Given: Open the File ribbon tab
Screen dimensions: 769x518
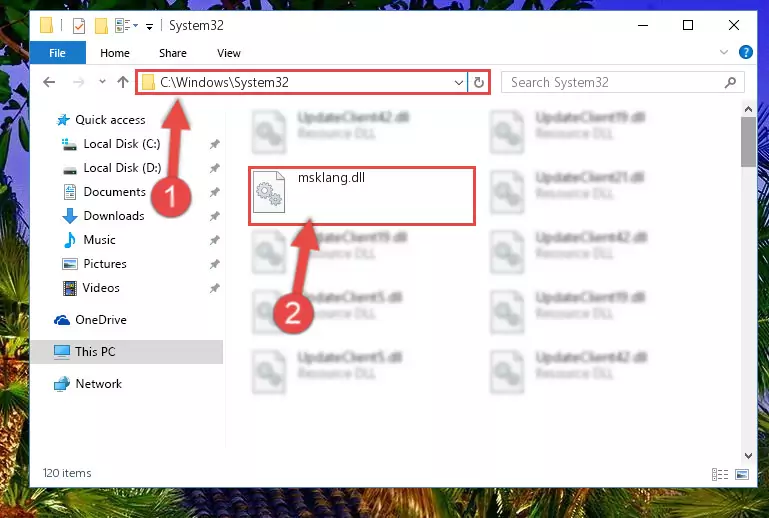Looking at the screenshot, I should 57,53.
